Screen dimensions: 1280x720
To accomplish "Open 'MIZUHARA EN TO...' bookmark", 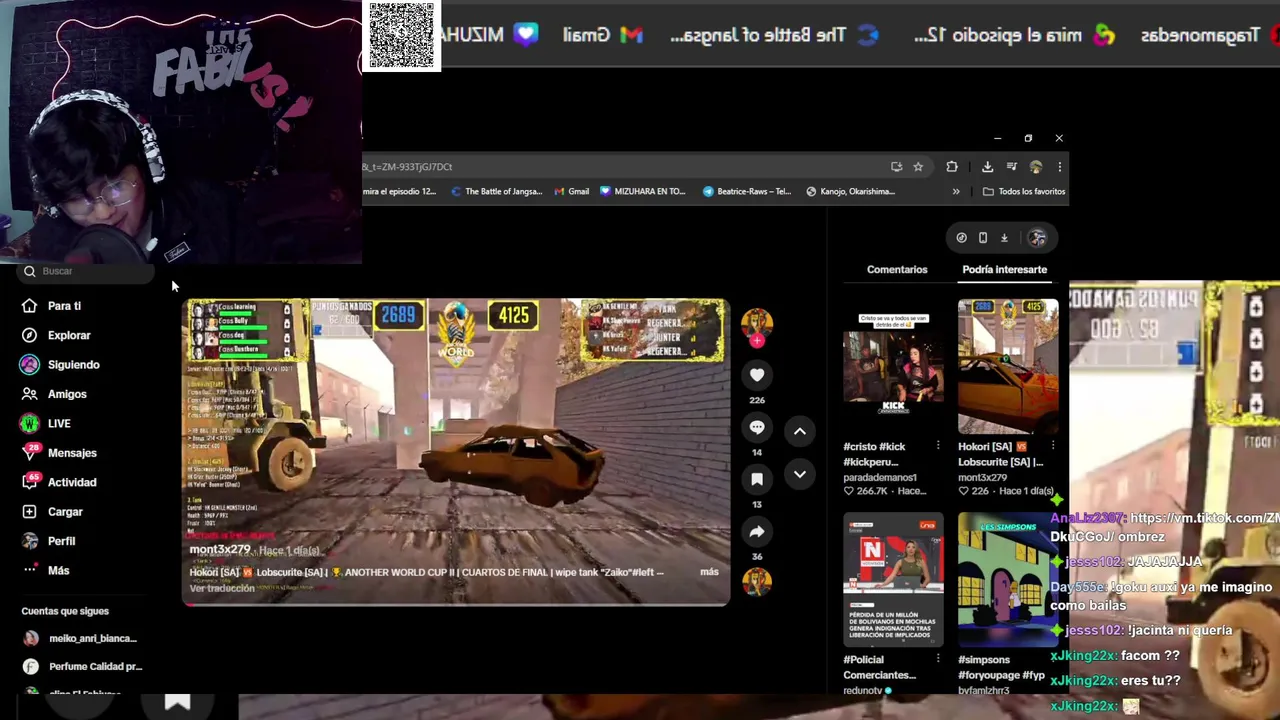I will tap(643, 192).
